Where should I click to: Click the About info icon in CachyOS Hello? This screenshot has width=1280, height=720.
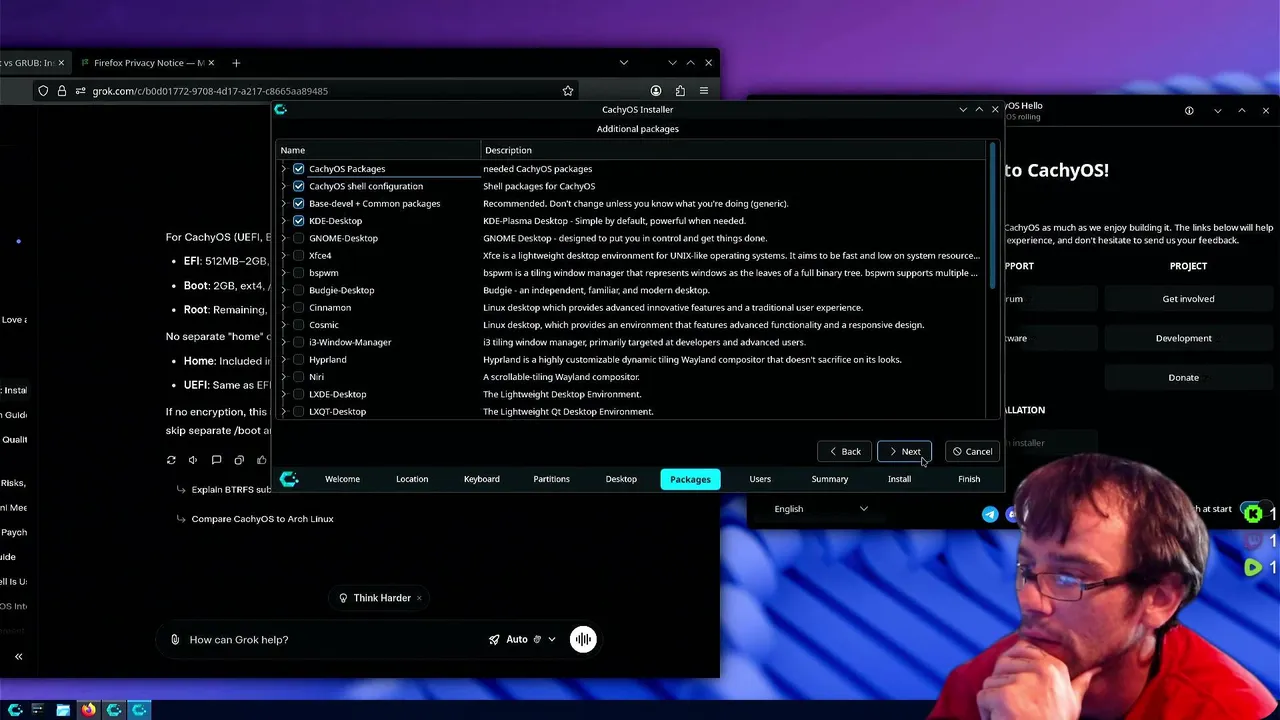[x=1189, y=111]
